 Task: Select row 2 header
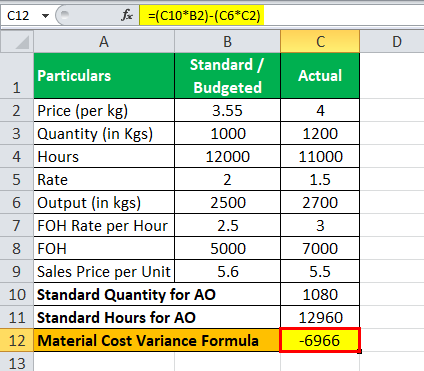coord(17,110)
